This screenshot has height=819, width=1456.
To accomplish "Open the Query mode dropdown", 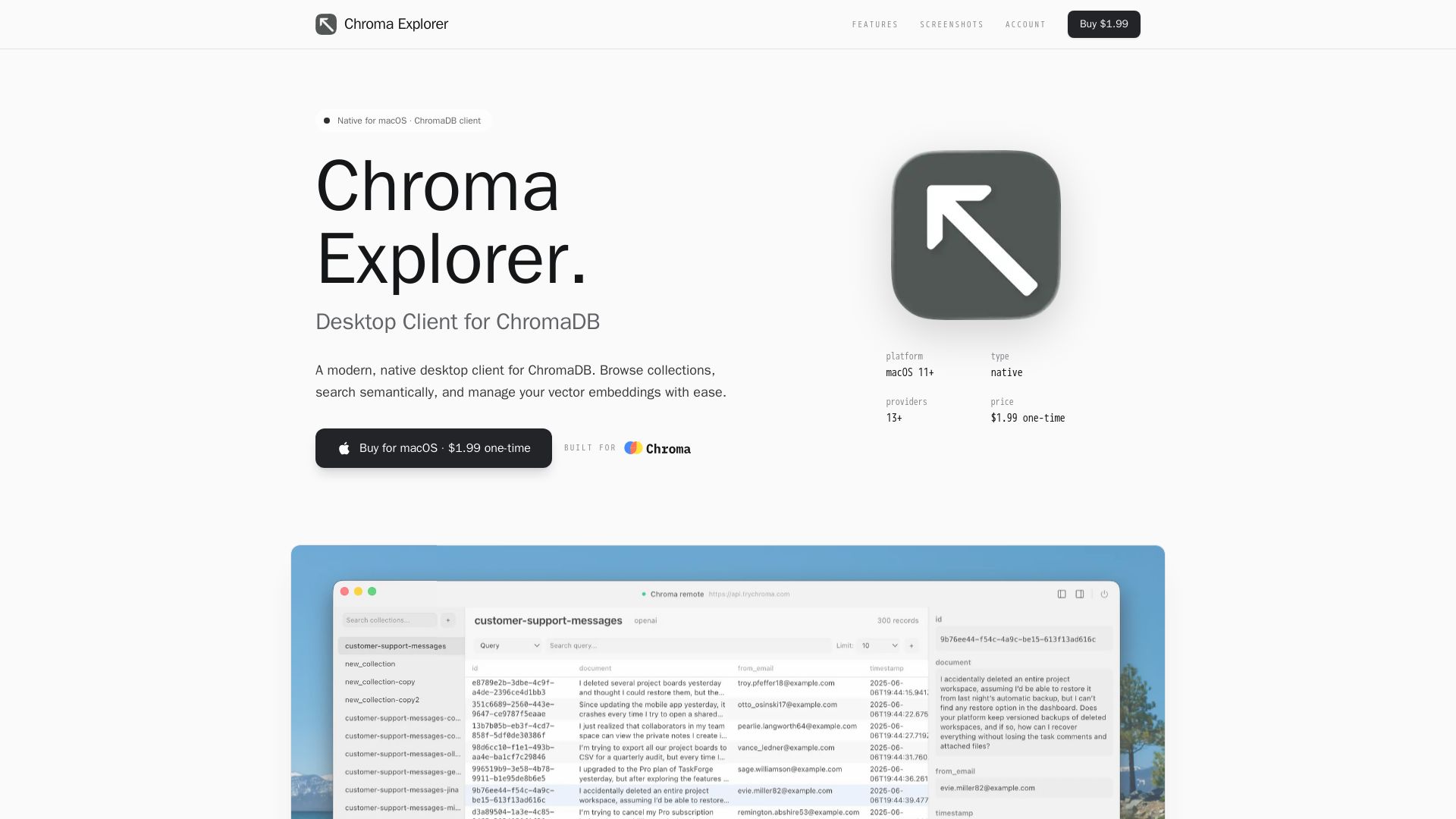I will (x=509, y=646).
